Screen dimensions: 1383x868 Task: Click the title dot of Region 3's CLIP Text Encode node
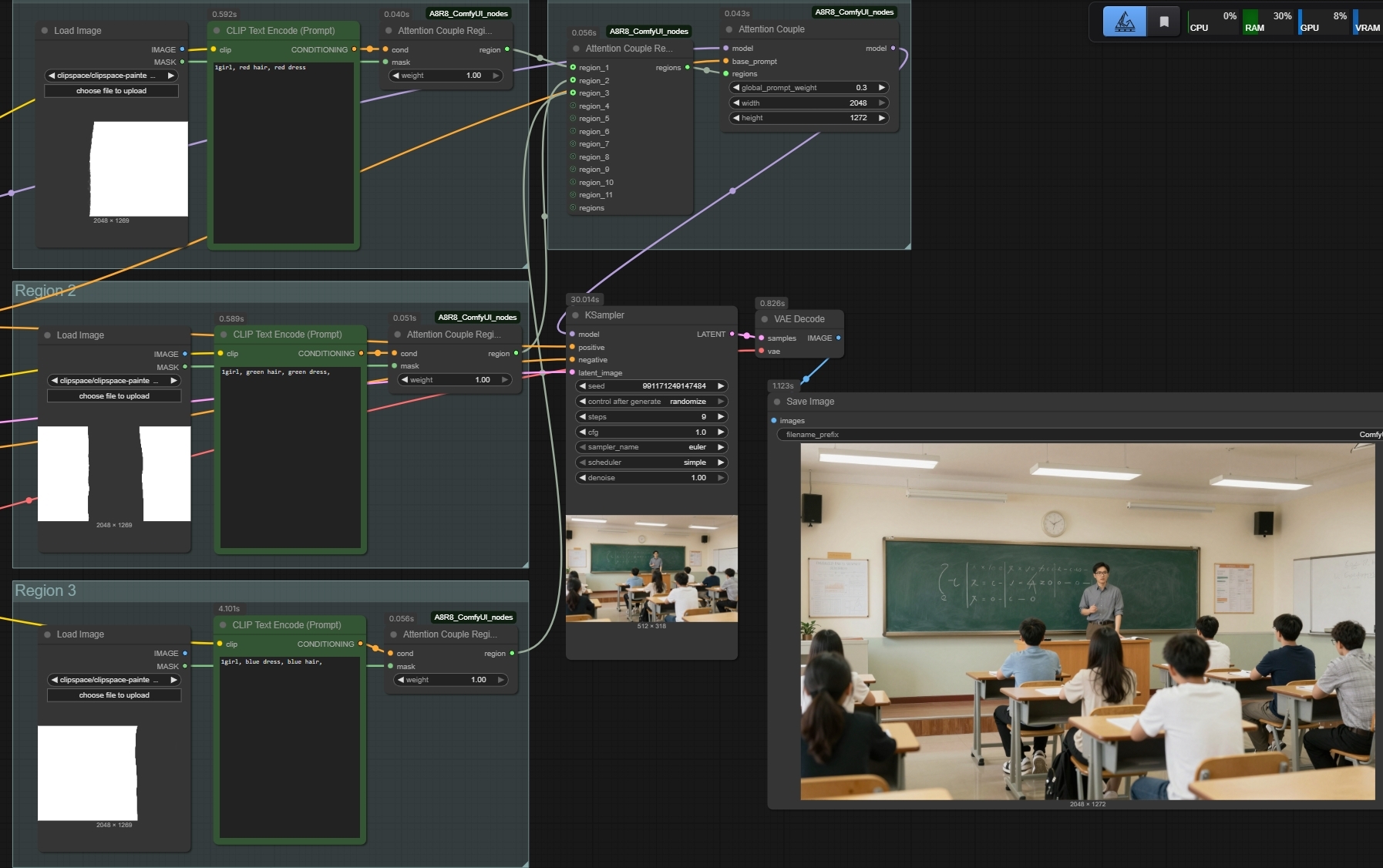pos(223,625)
